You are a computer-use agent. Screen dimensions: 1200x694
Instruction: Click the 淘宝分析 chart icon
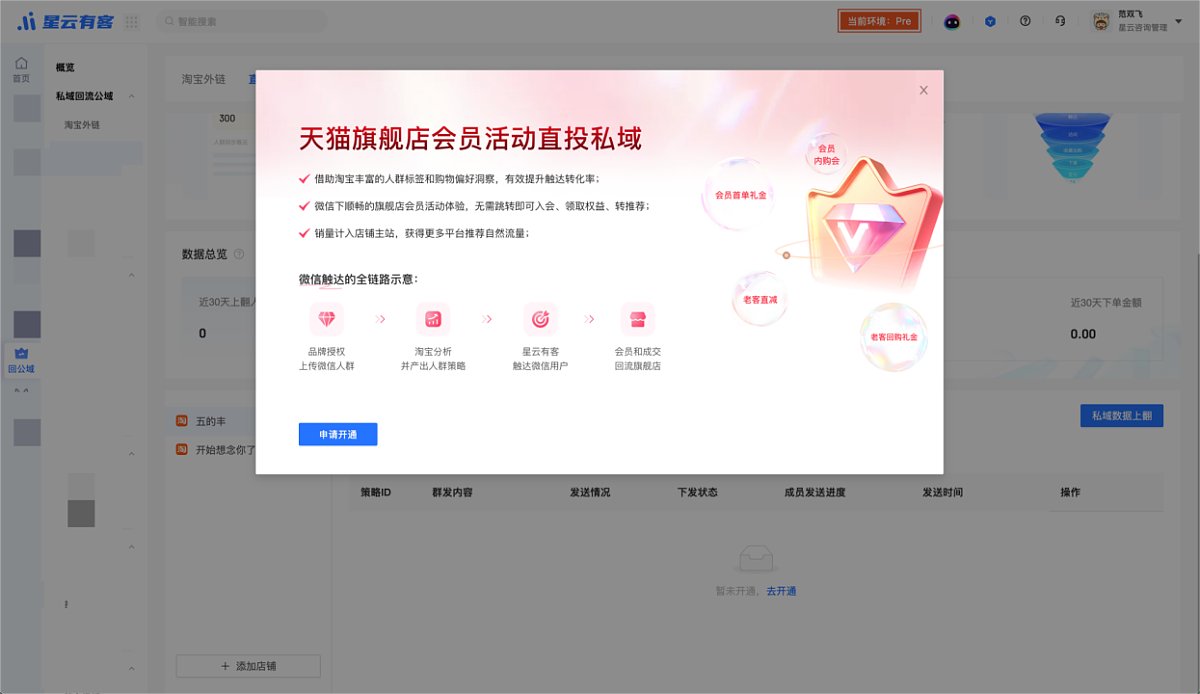tap(433, 319)
